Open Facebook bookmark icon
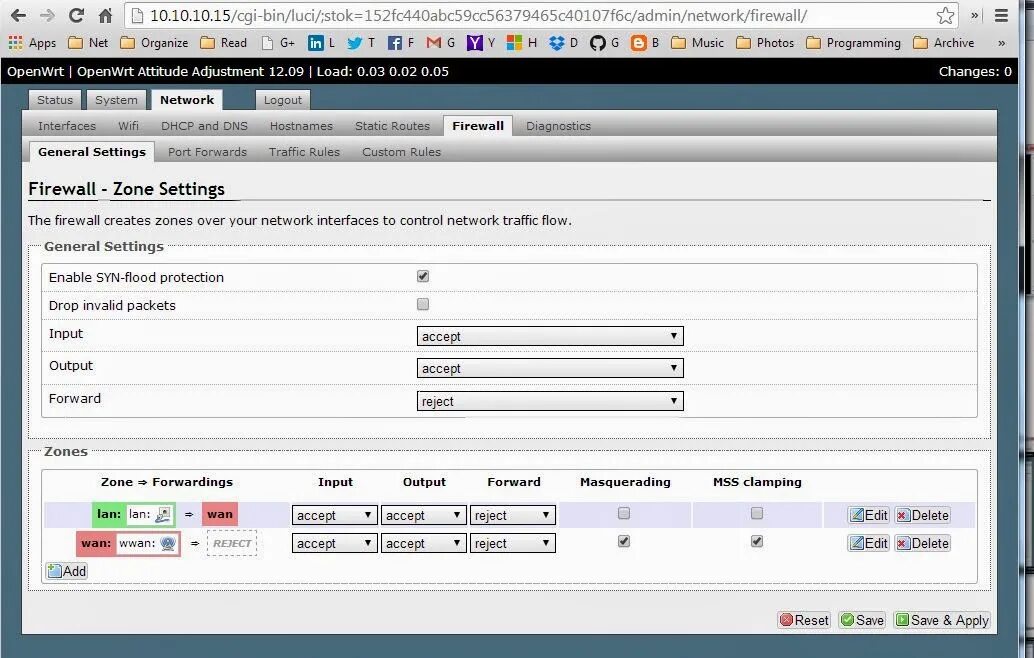This screenshot has height=658, width=1034. (394, 43)
